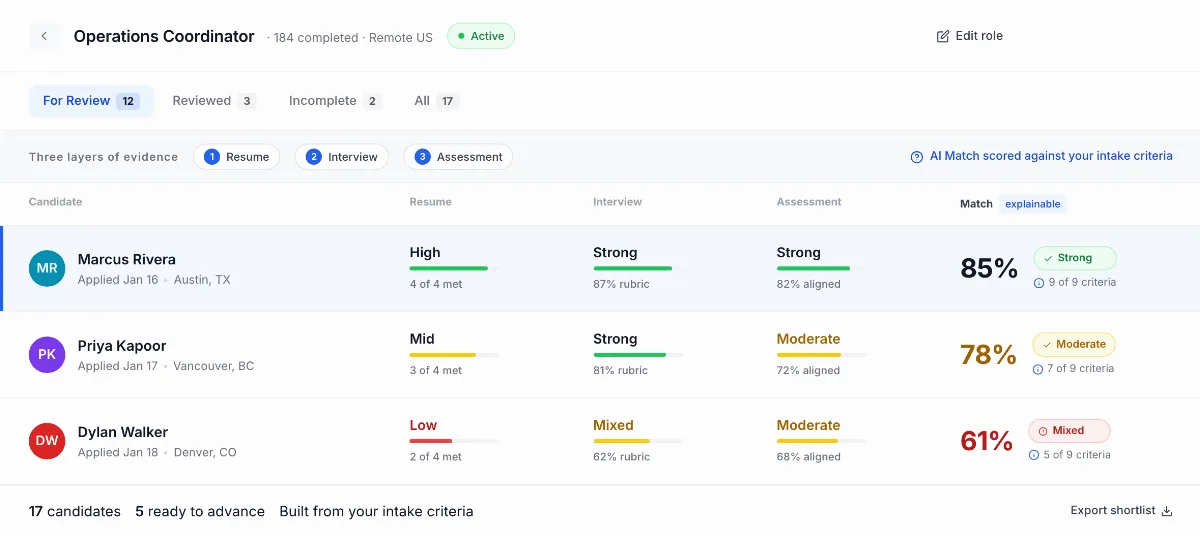Click the 72% aligned value
The image size is (1200, 536).
[x=808, y=370]
